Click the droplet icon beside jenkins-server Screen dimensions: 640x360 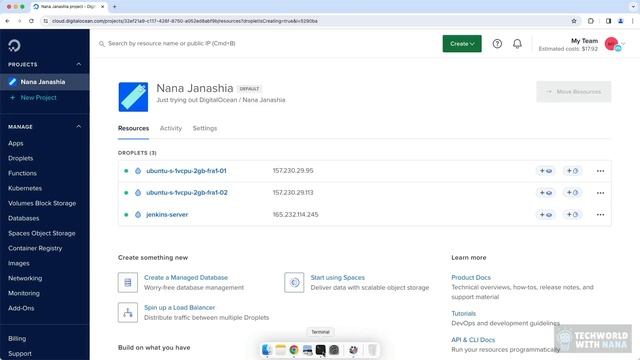point(138,215)
